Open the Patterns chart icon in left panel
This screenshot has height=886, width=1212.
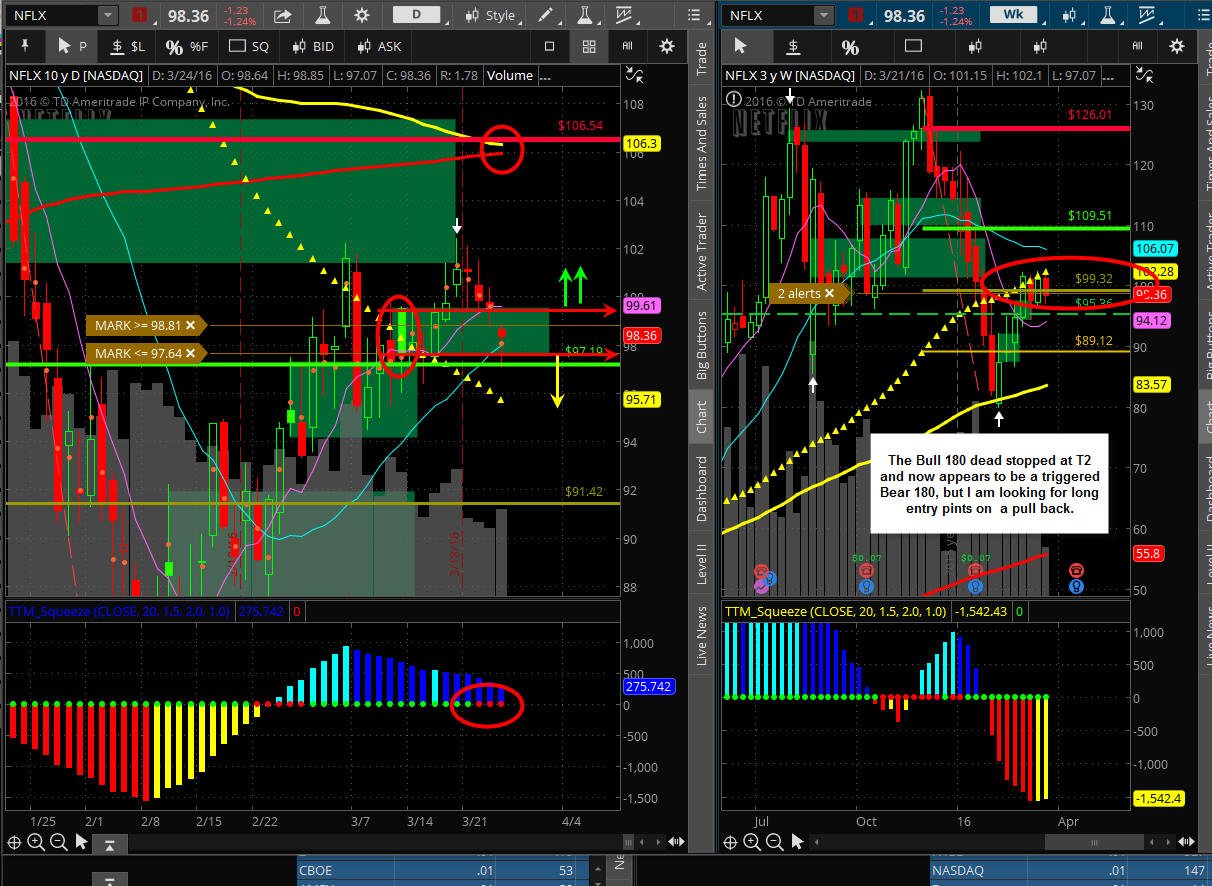pyautogui.click(x=625, y=15)
